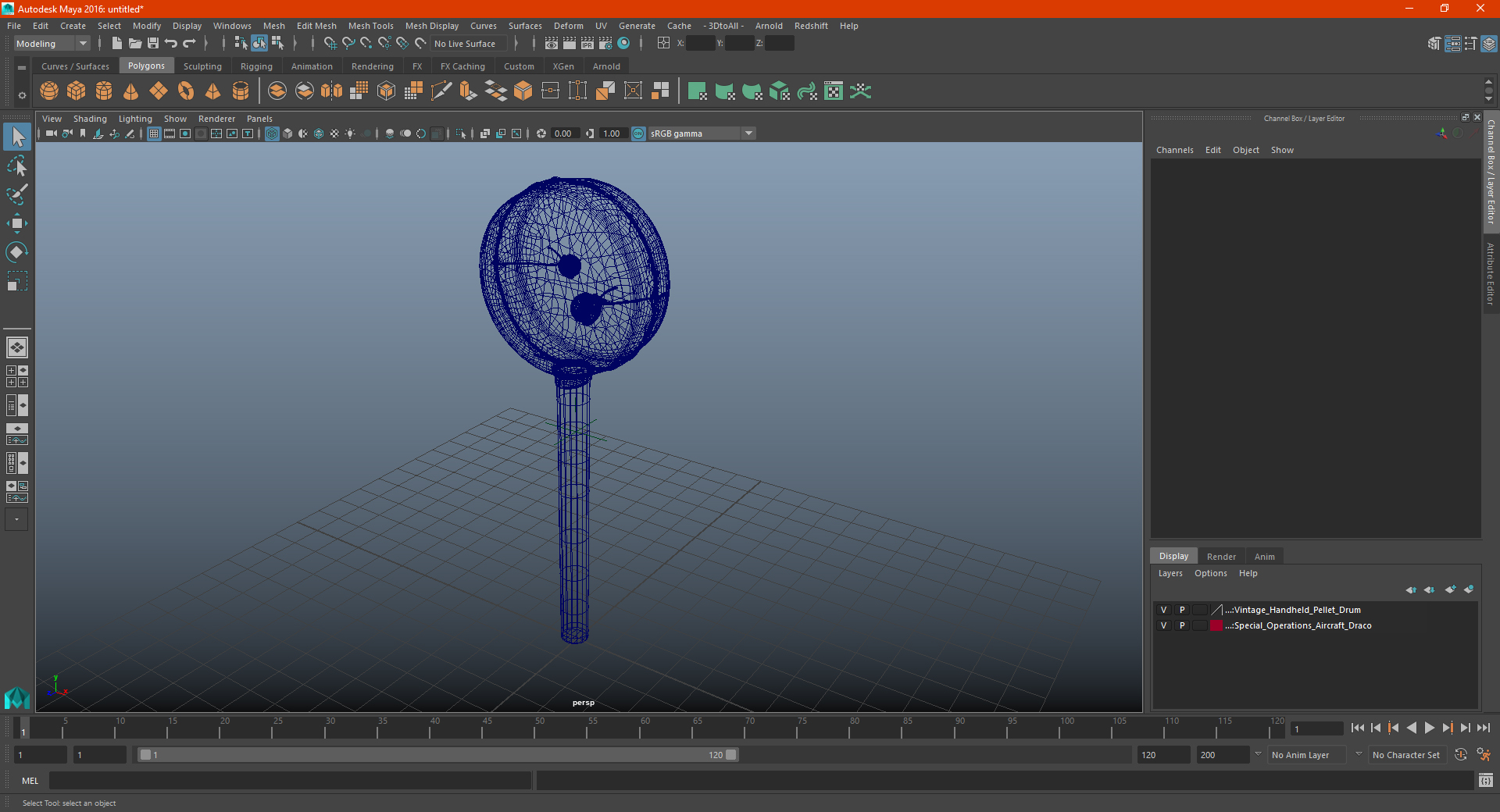Open the Attribute Editor side tab
1500x812 pixels.
(1491, 273)
